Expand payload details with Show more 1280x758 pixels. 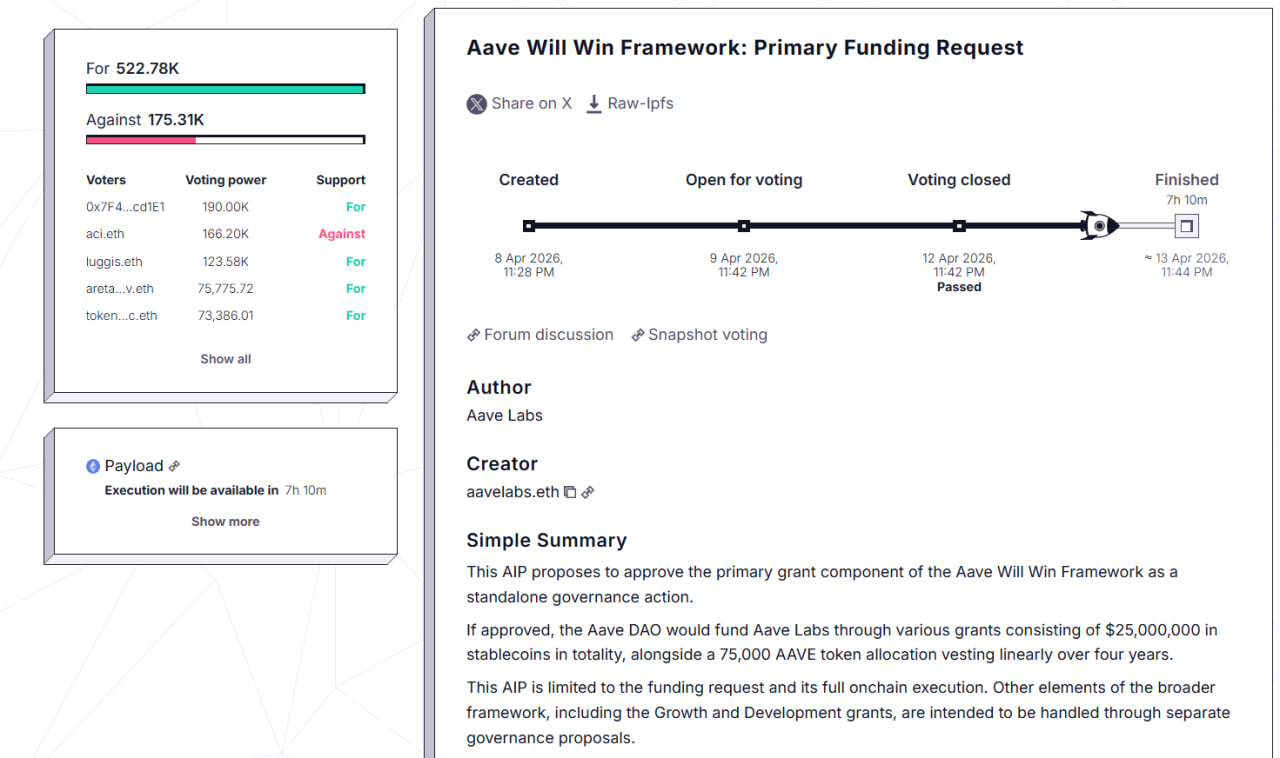[x=225, y=521]
